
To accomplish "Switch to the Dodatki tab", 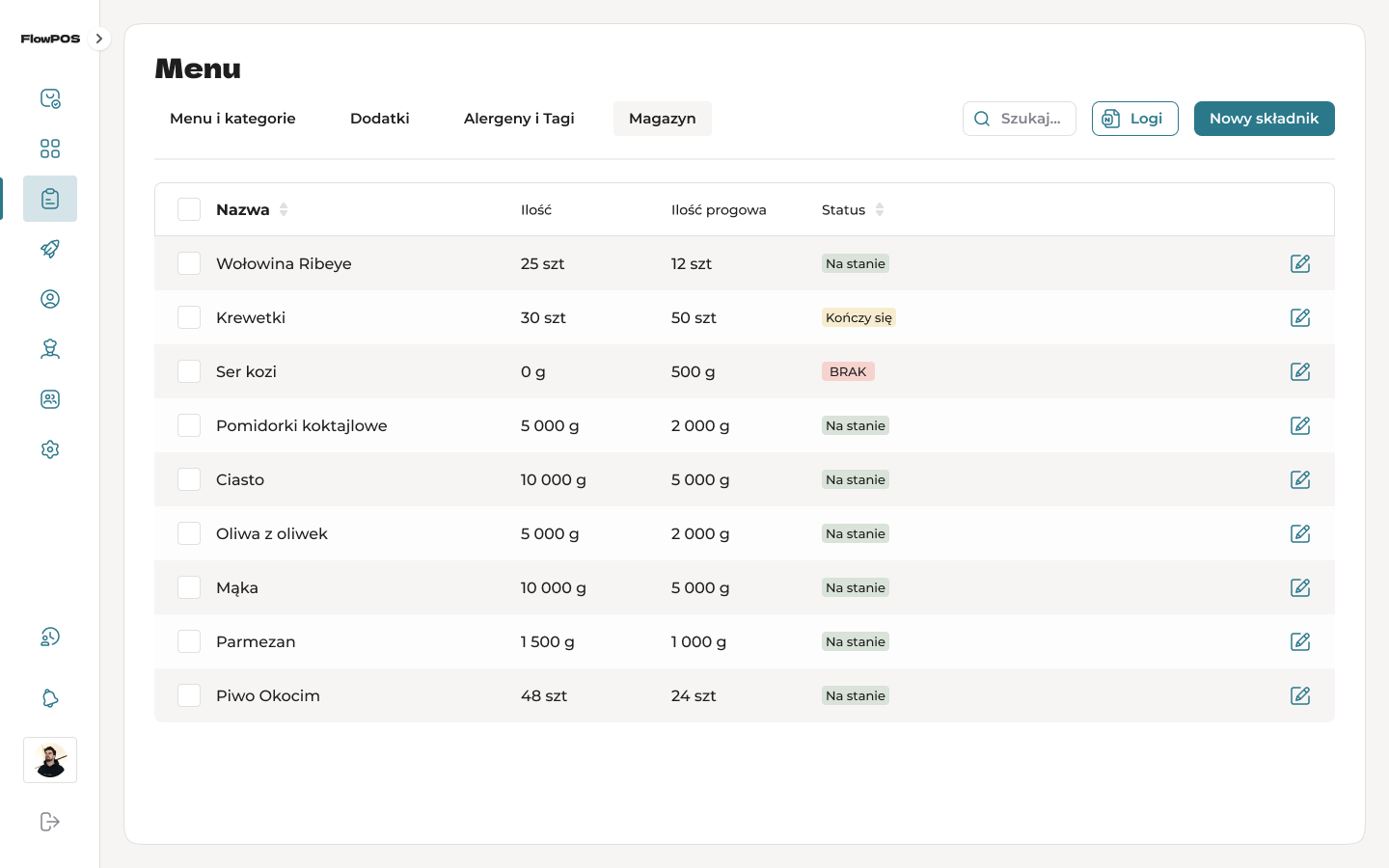I will (379, 119).
